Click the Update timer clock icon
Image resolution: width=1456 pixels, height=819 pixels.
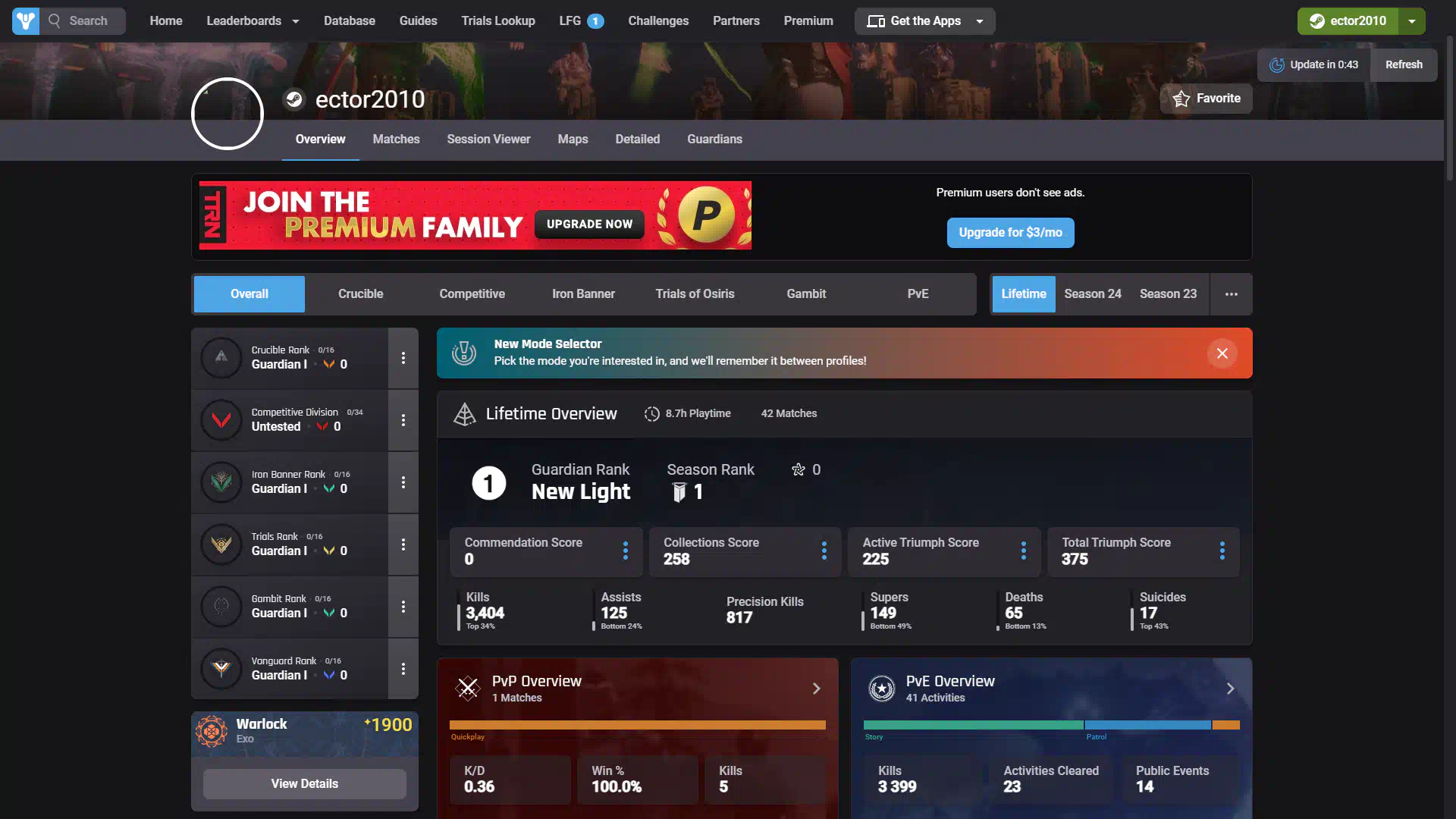1277,65
